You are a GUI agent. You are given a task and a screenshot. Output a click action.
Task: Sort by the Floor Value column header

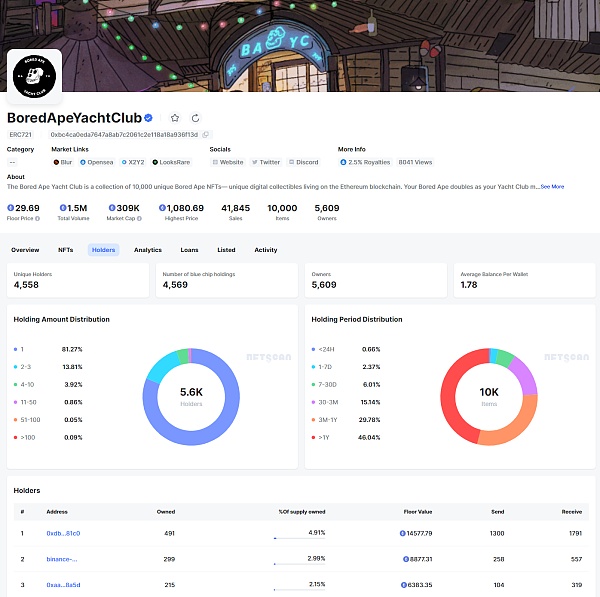click(x=418, y=512)
